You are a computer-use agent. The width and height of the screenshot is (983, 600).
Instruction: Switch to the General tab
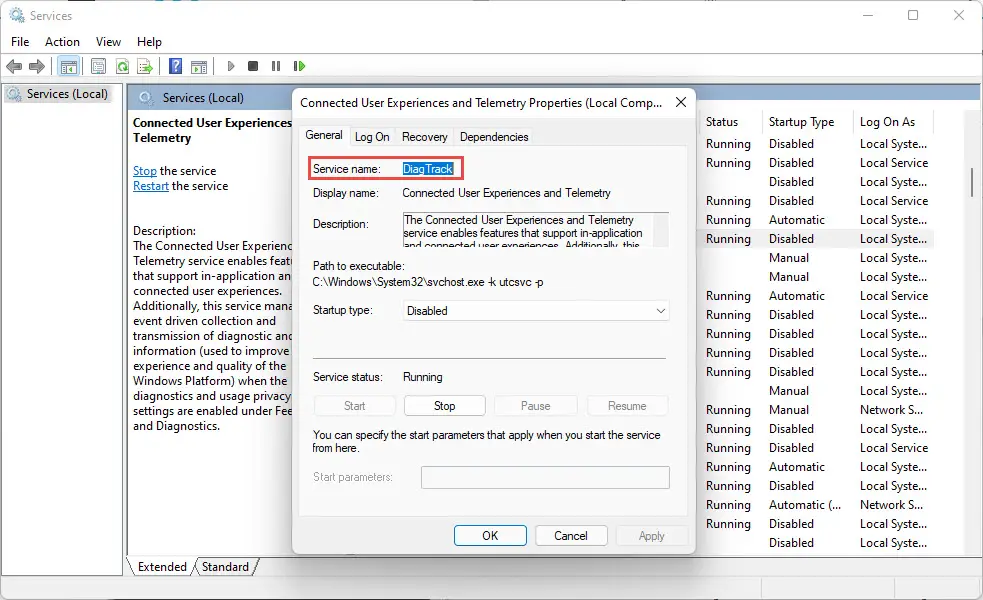tap(323, 135)
